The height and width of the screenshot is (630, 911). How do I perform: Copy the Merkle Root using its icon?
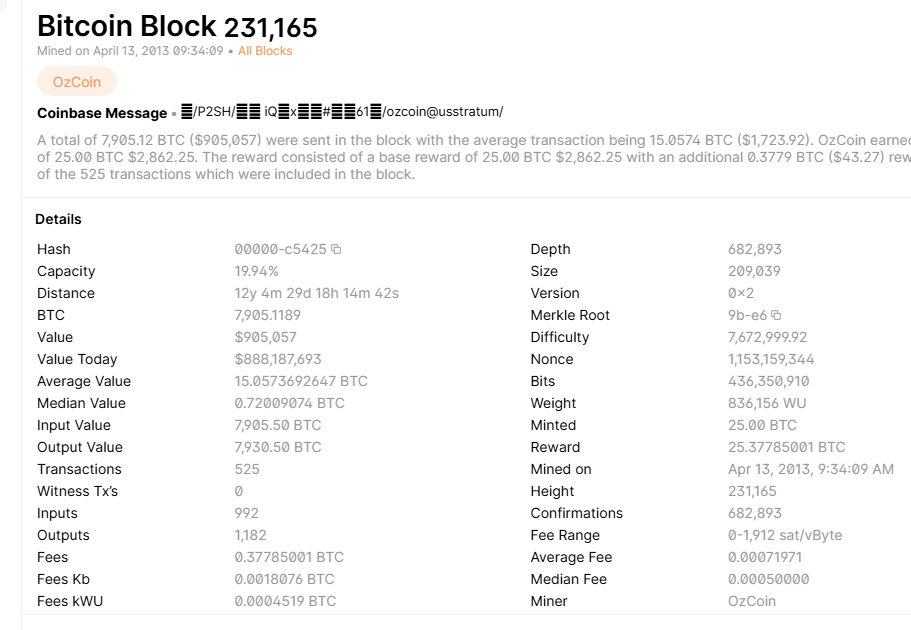(x=776, y=316)
